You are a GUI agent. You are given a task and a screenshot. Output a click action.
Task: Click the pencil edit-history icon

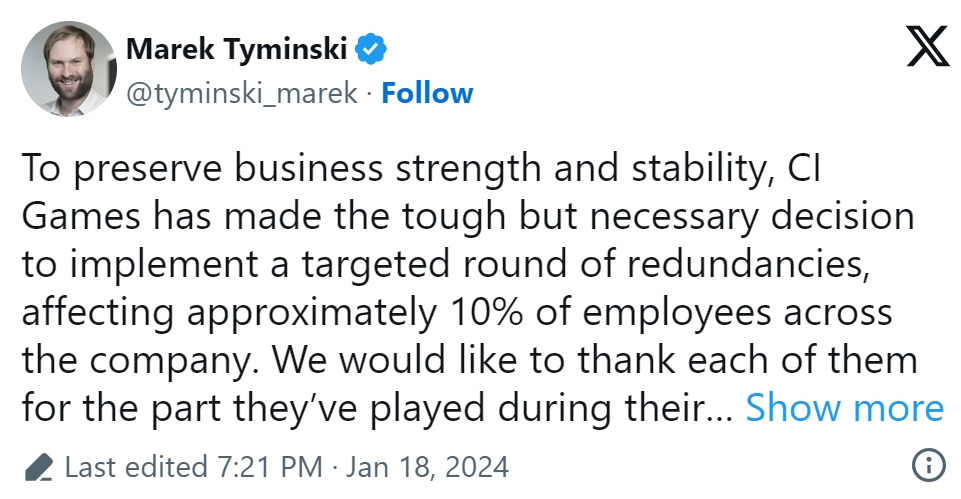tap(38, 467)
